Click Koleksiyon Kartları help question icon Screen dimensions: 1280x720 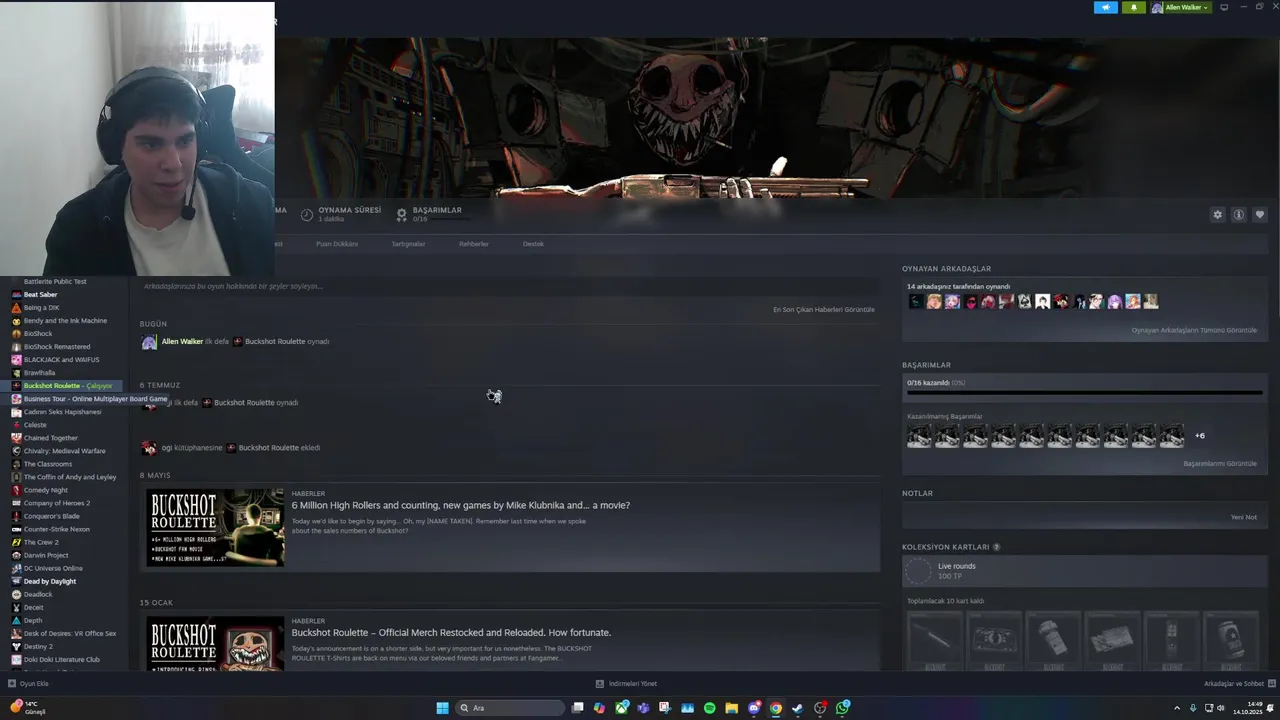point(996,547)
